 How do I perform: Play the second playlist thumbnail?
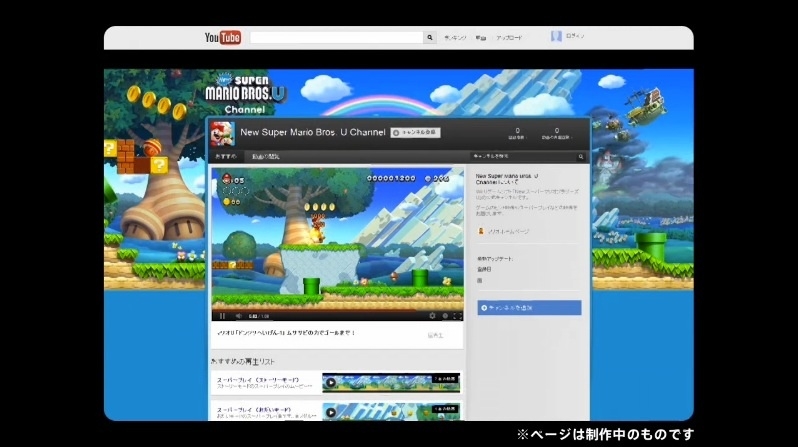[x=391, y=411]
